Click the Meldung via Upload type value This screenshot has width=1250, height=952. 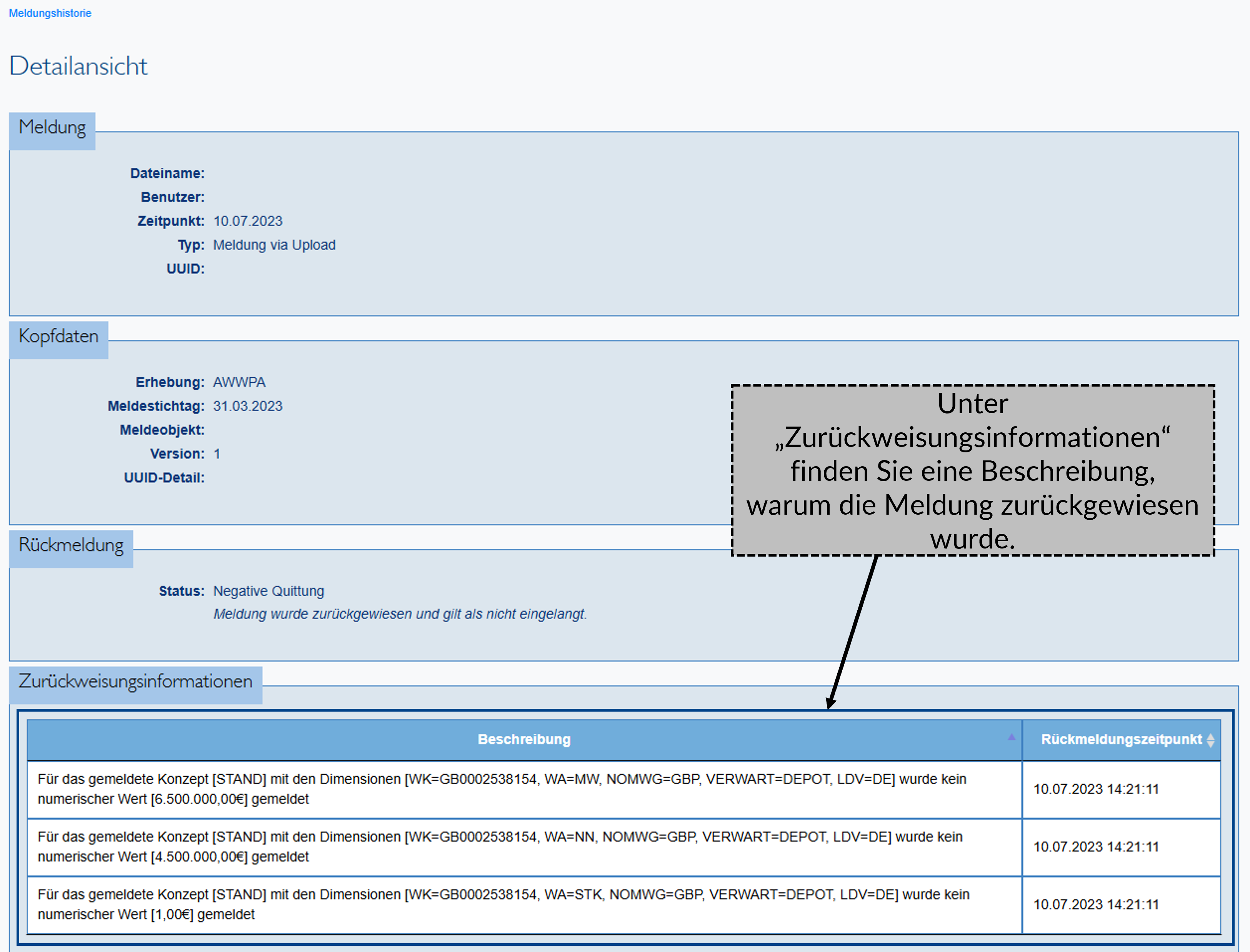(274, 245)
